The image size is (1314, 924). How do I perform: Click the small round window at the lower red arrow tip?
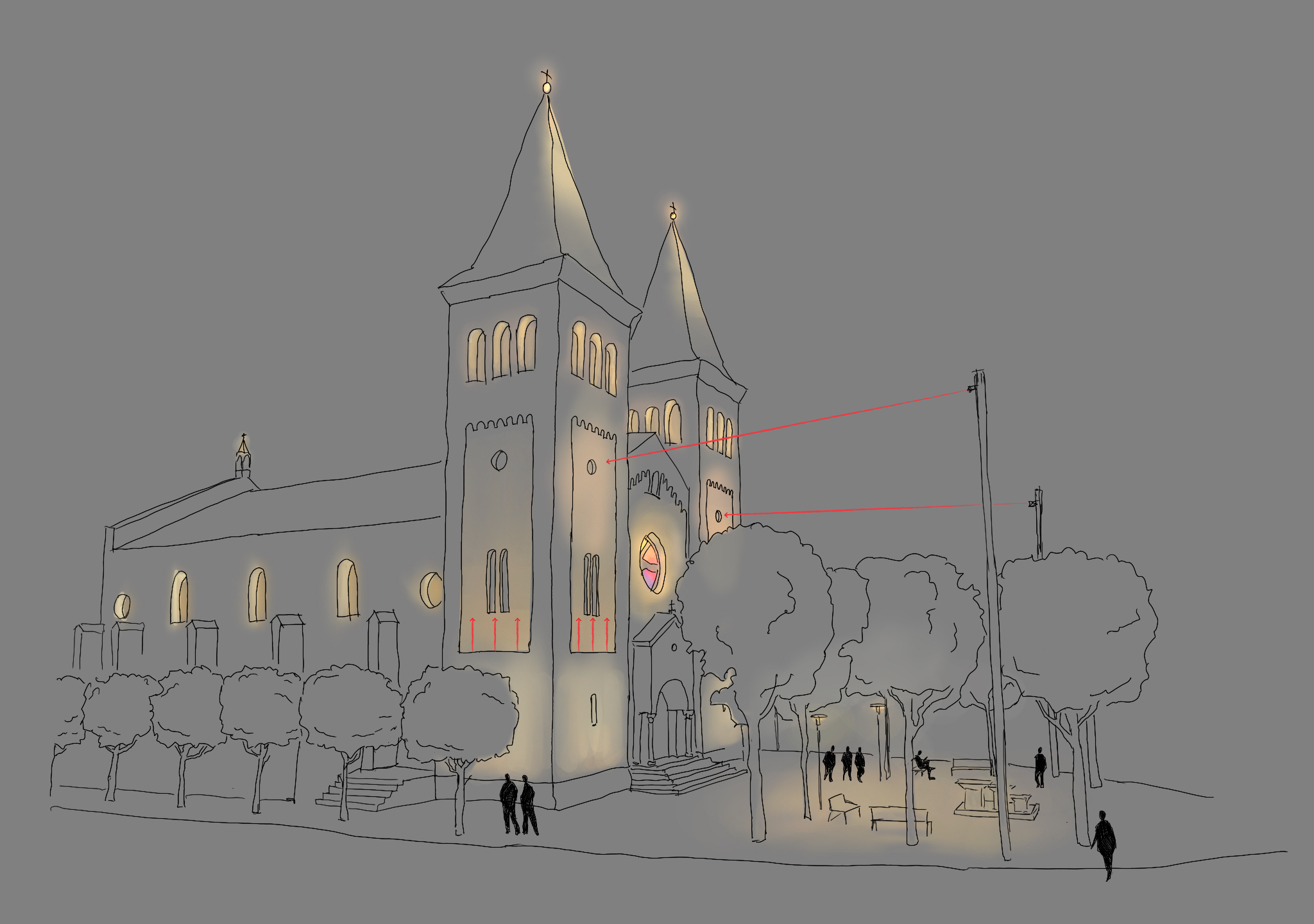(718, 515)
